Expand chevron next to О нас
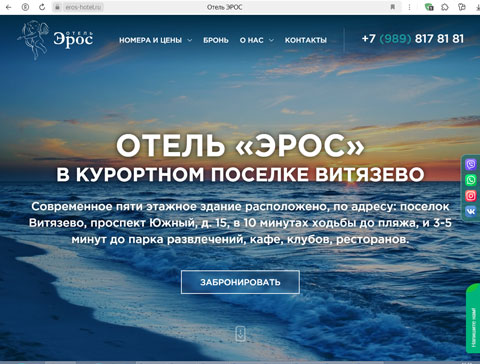This screenshot has height=364, width=480. (x=271, y=40)
